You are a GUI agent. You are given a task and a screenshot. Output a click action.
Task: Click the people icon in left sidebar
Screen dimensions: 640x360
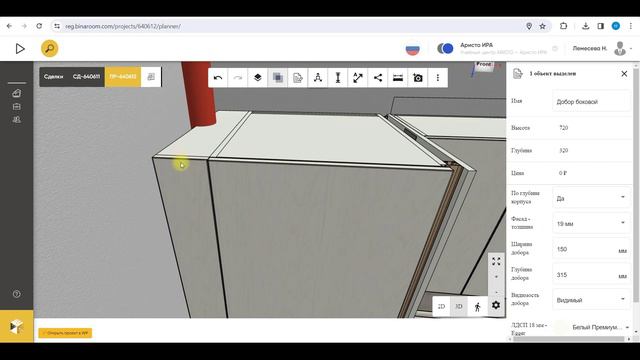[x=16, y=120]
